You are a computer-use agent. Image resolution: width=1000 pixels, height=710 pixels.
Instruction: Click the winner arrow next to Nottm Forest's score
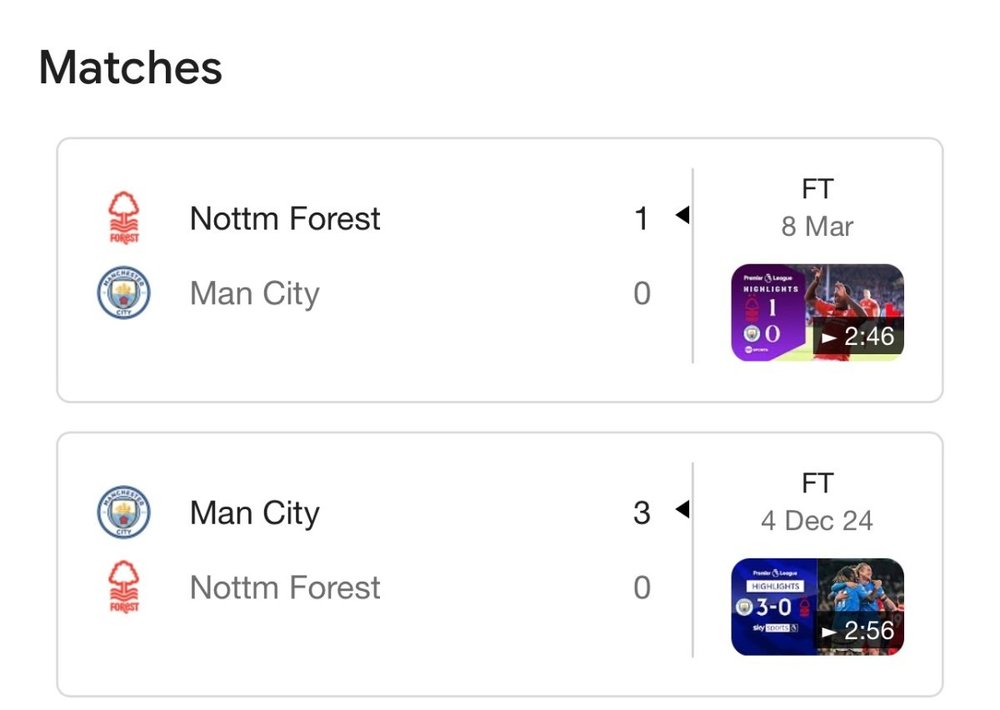682,215
